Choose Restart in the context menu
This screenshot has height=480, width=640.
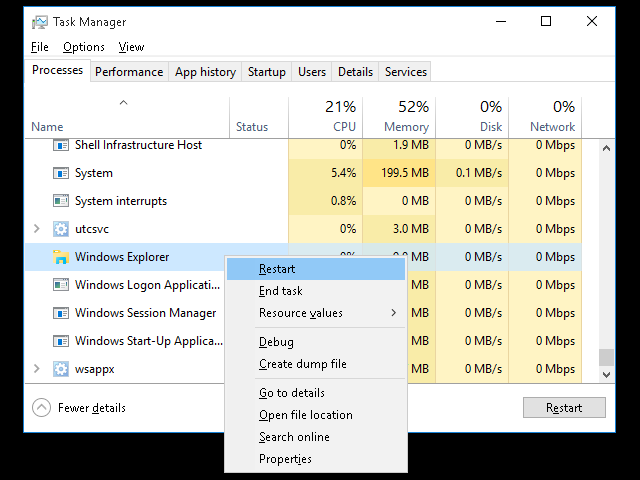[x=316, y=269]
